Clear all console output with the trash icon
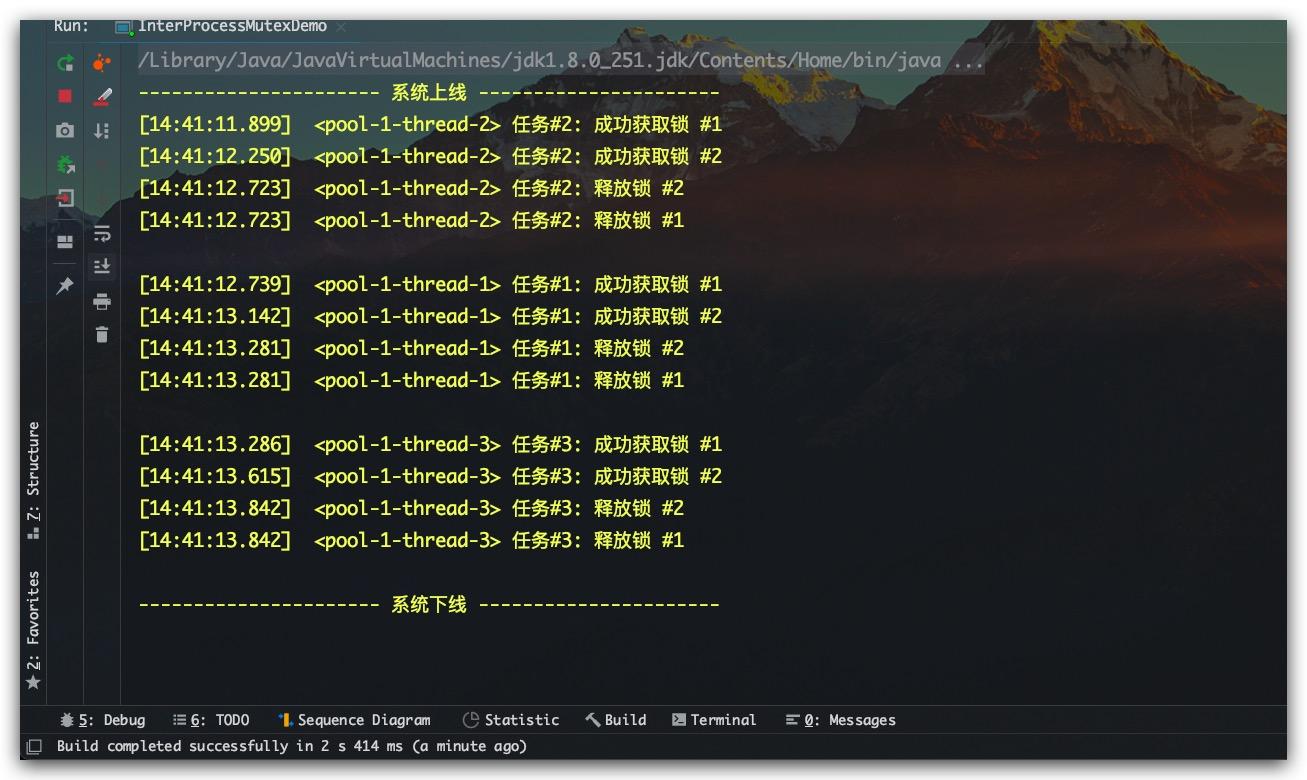 (x=101, y=335)
